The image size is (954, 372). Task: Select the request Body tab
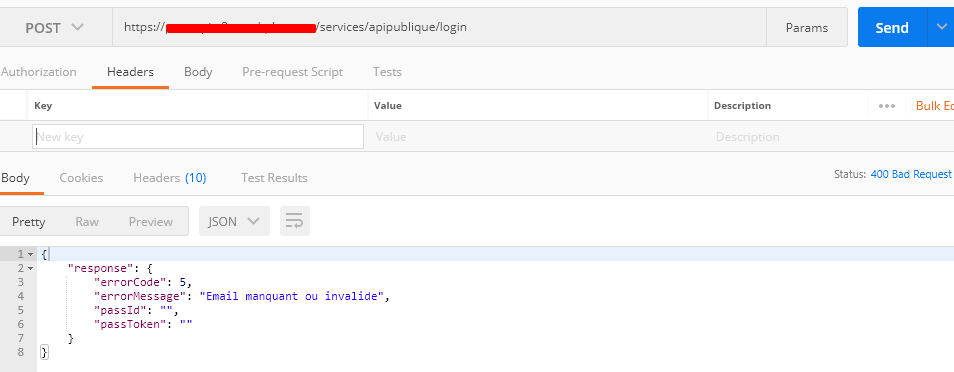click(198, 72)
